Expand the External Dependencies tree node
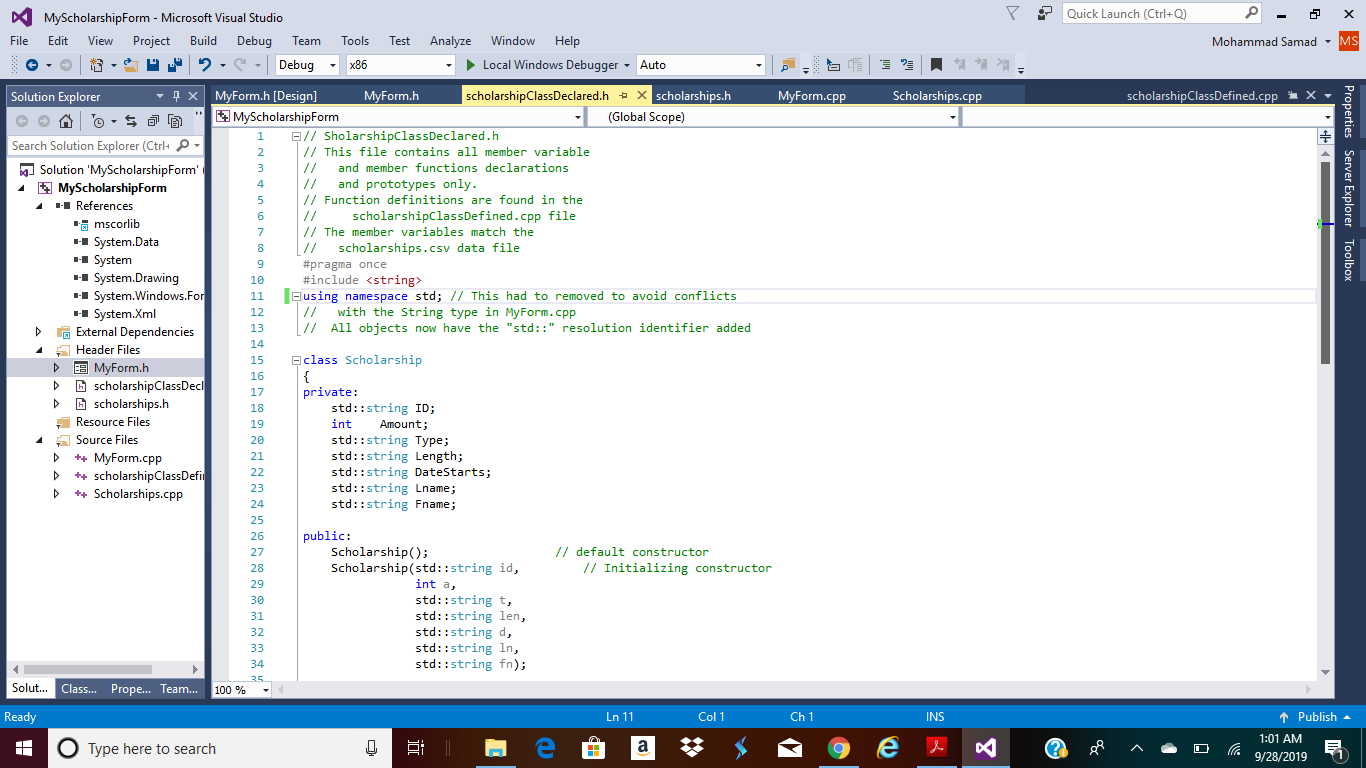 pyautogui.click(x=39, y=332)
